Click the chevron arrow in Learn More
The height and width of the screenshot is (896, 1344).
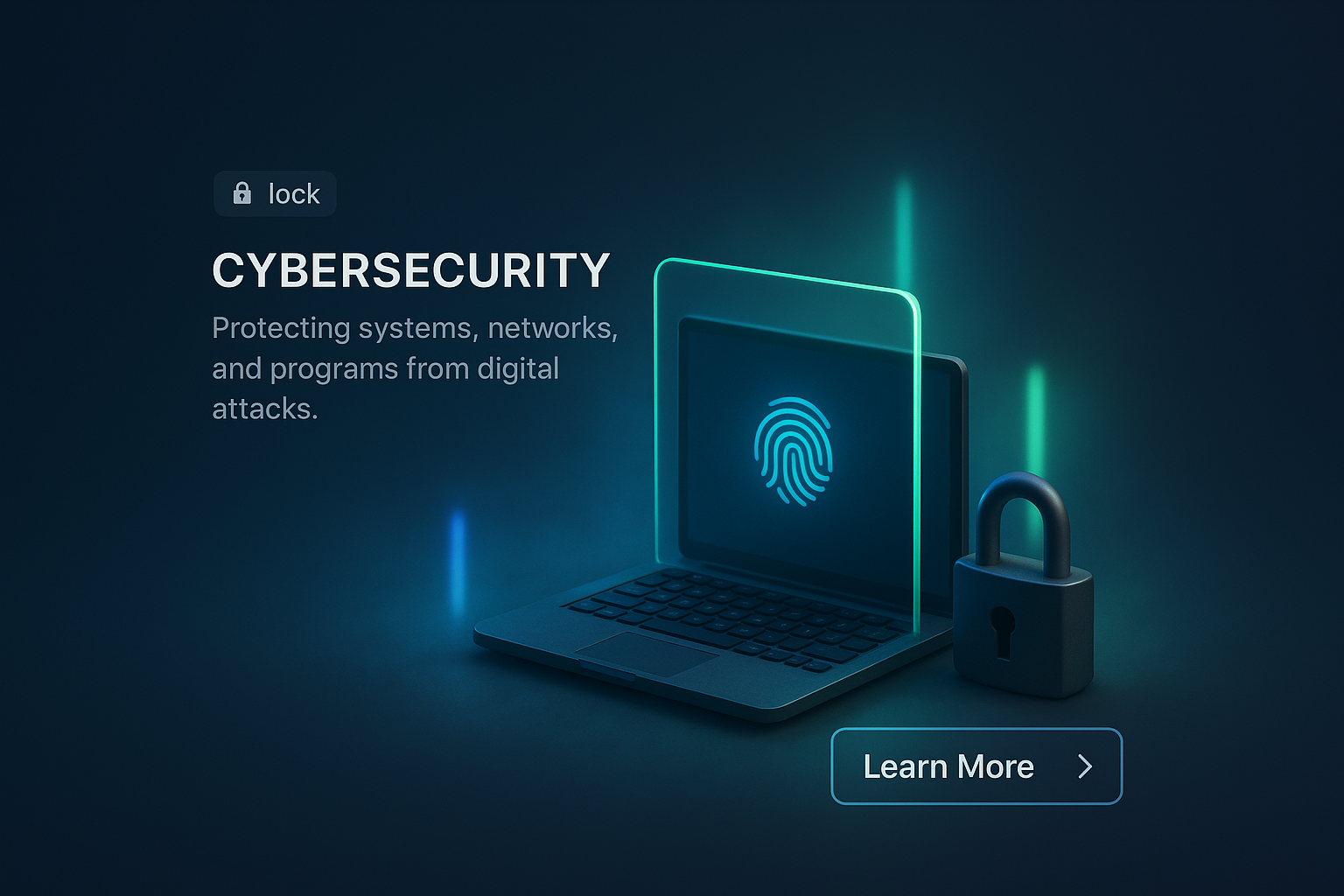click(x=1086, y=766)
